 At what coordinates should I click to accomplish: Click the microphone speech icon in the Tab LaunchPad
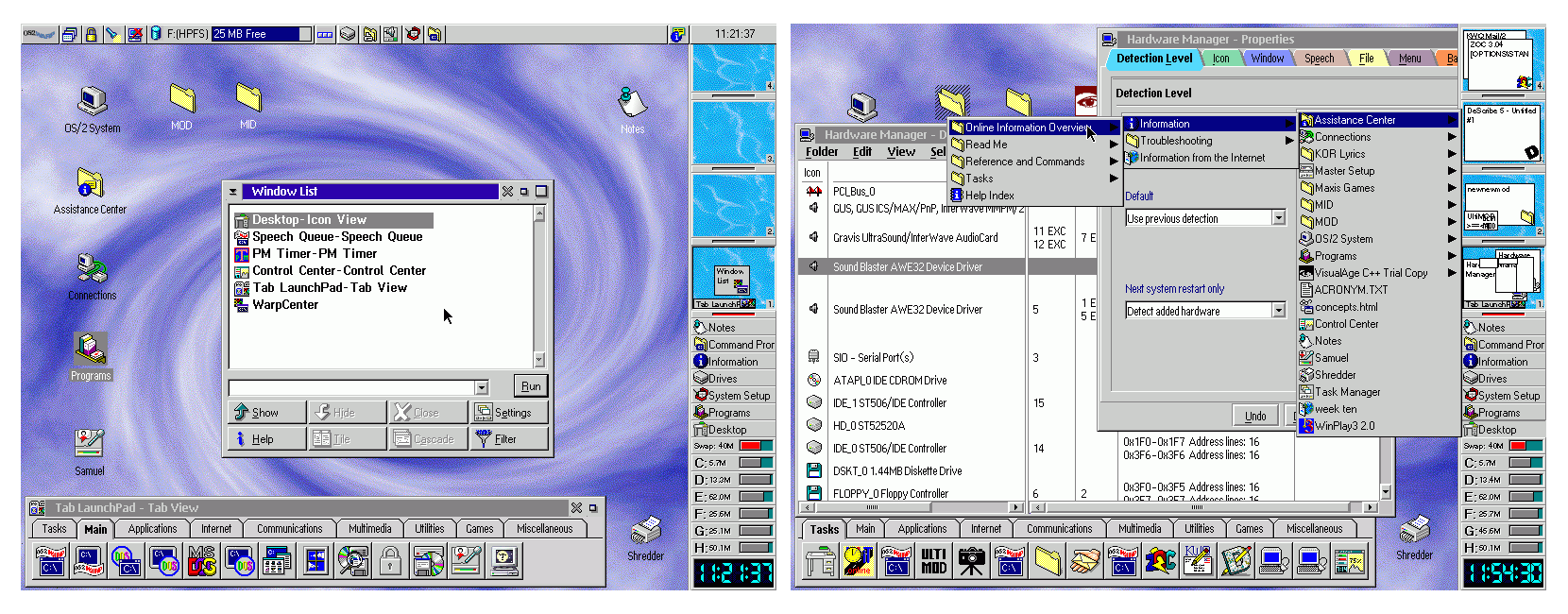click(466, 561)
